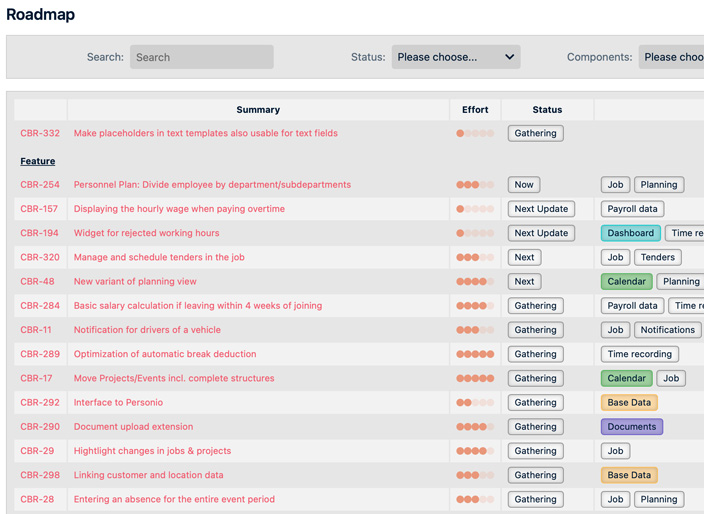The height and width of the screenshot is (514, 704).
Task: Open 'Entering an absence for the entire event period'
Action: point(174,499)
